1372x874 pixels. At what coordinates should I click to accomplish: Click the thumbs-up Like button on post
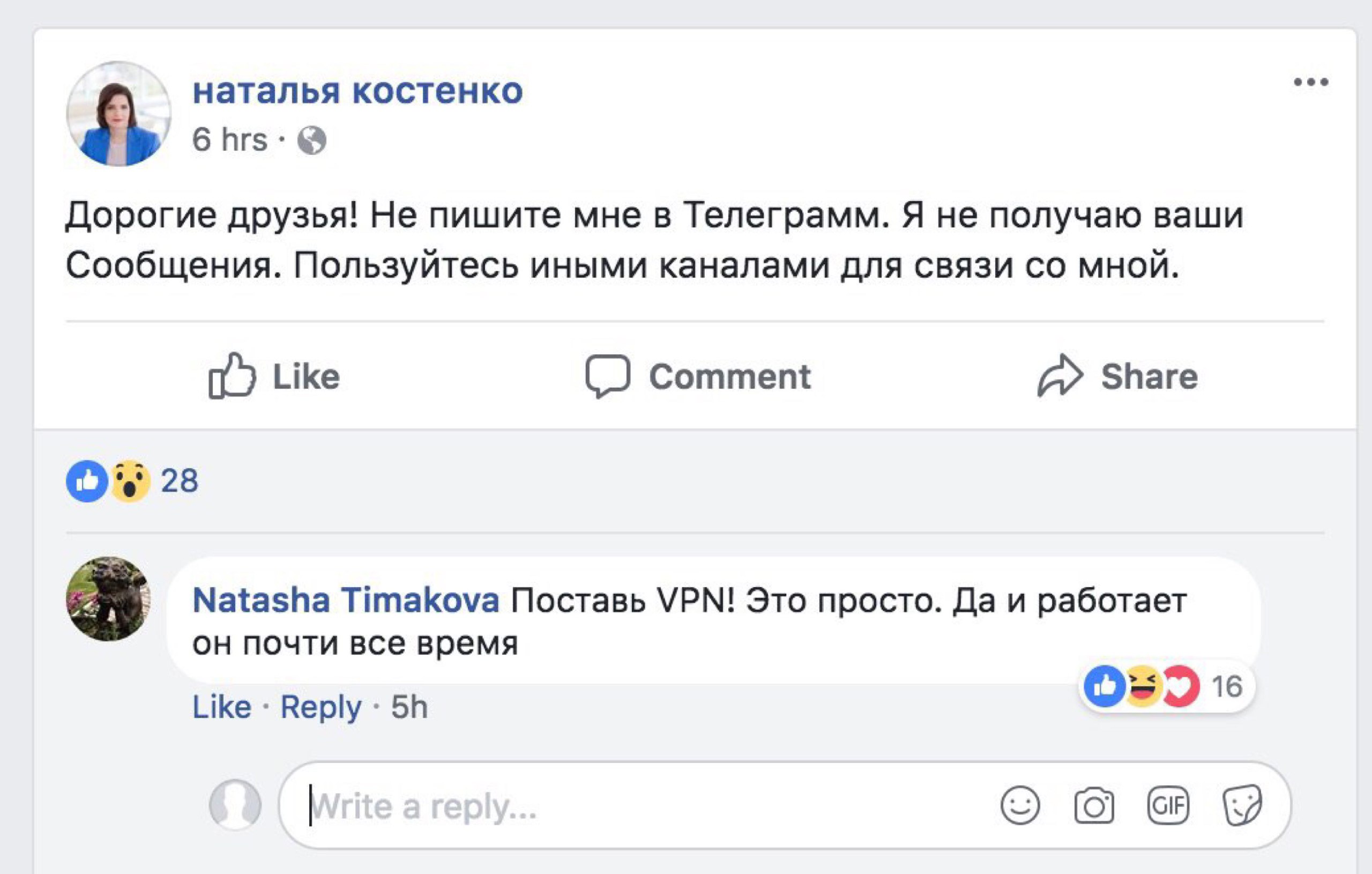point(274,376)
